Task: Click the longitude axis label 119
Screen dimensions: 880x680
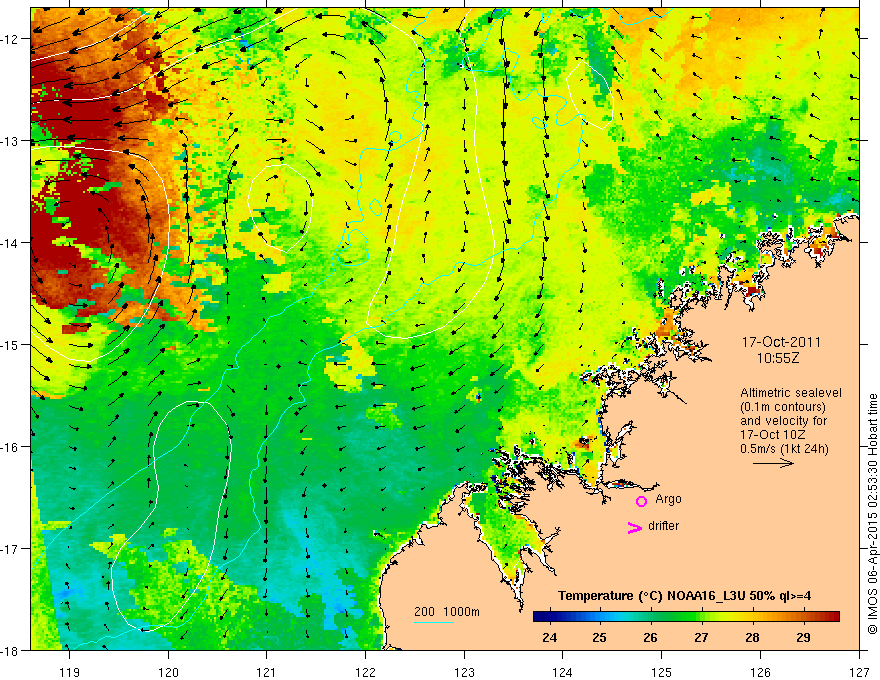Action: tap(69, 672)
